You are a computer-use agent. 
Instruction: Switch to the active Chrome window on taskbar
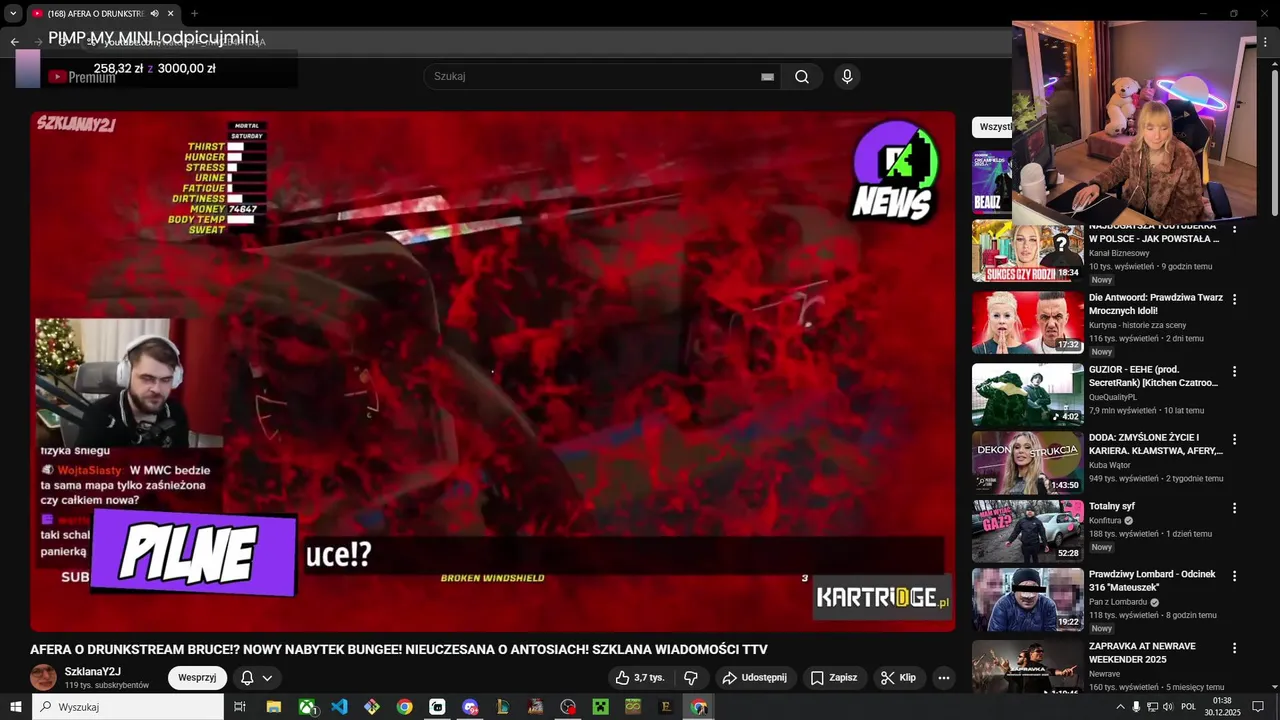(699, 707)
